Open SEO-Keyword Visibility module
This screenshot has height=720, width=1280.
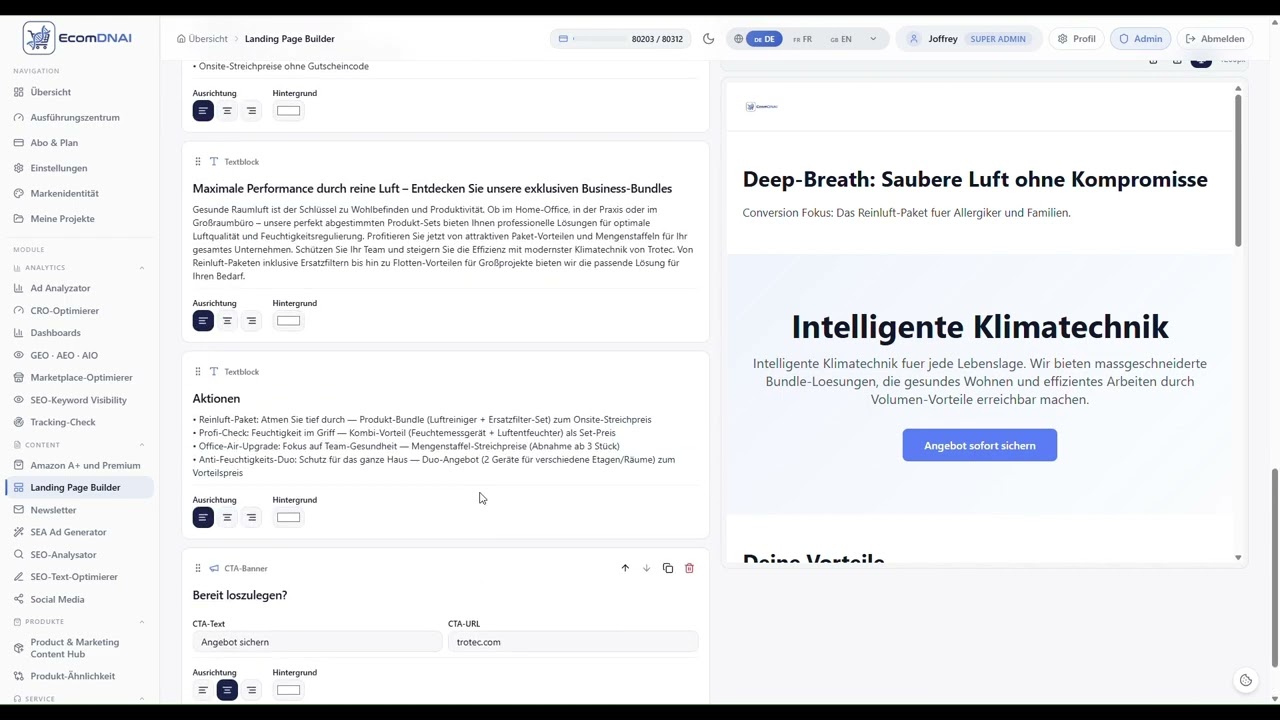77,400
